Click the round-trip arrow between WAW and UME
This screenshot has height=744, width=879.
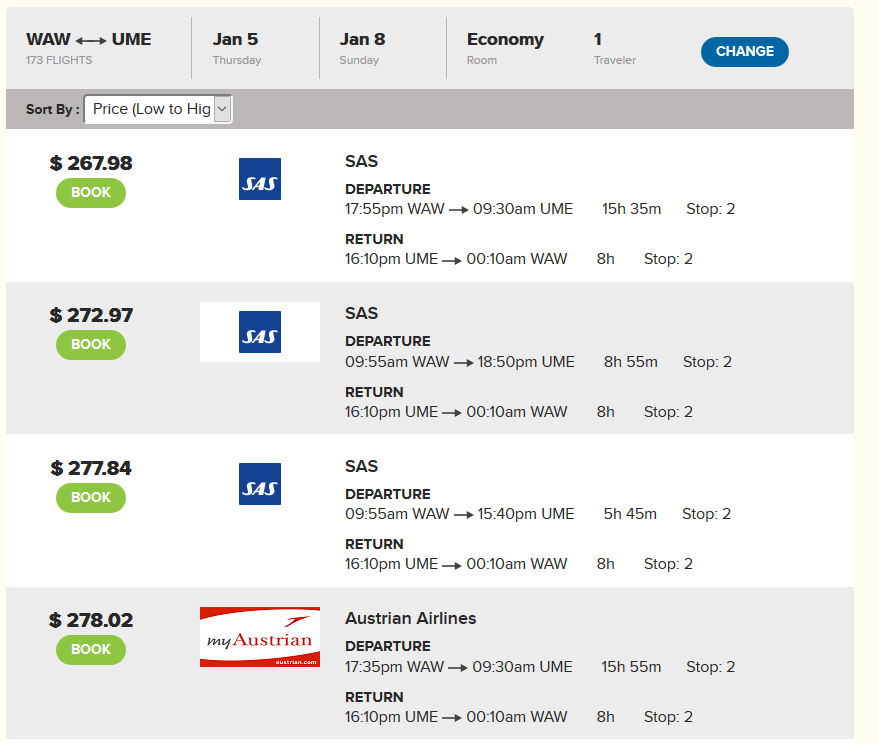(91, 41)
